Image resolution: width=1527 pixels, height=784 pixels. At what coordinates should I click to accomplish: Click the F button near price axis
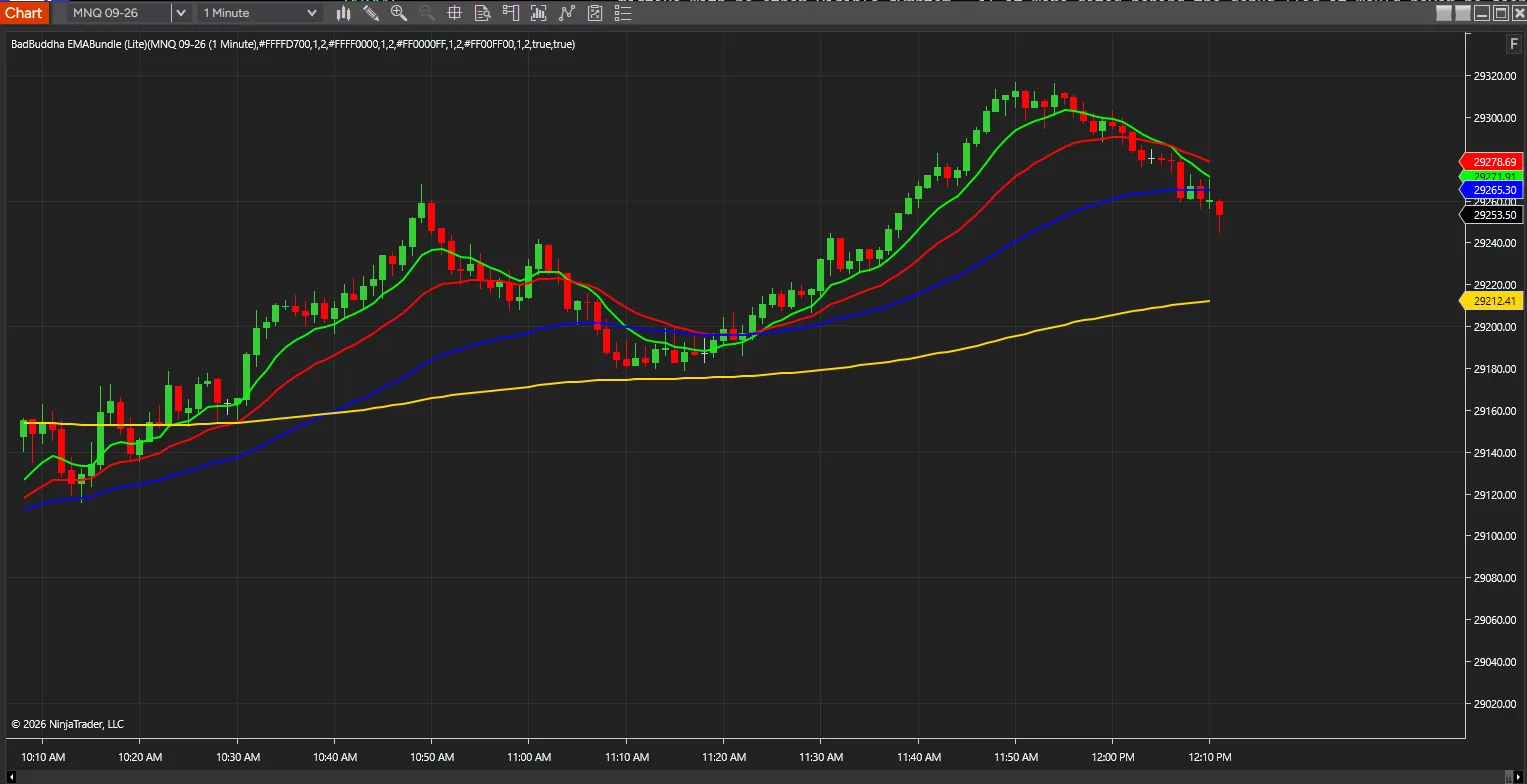[x=1513, y=44]
